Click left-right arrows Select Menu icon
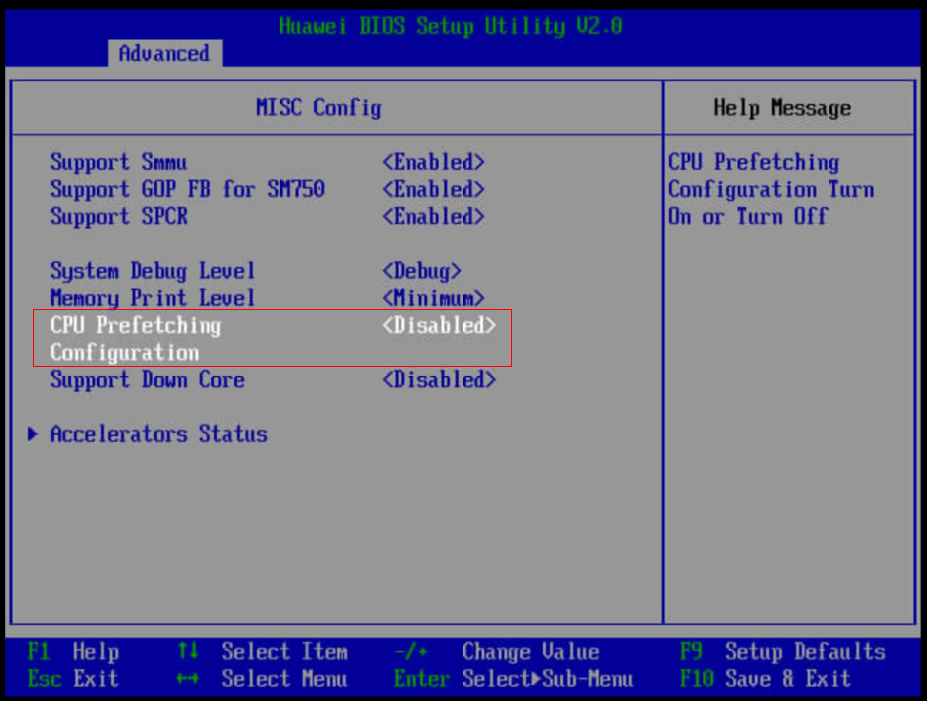Image resolution: width=927 pixels, height=701 pixels. tap(187, 679)
